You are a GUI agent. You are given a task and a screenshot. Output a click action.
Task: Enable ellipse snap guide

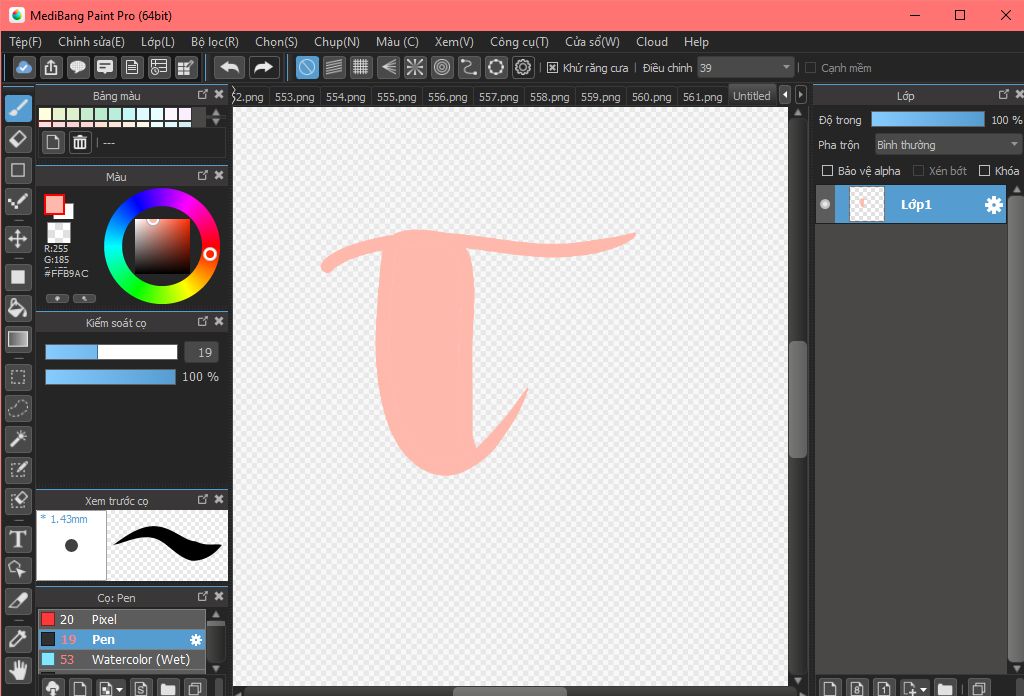pyautogui.click(x=496, y=67)
